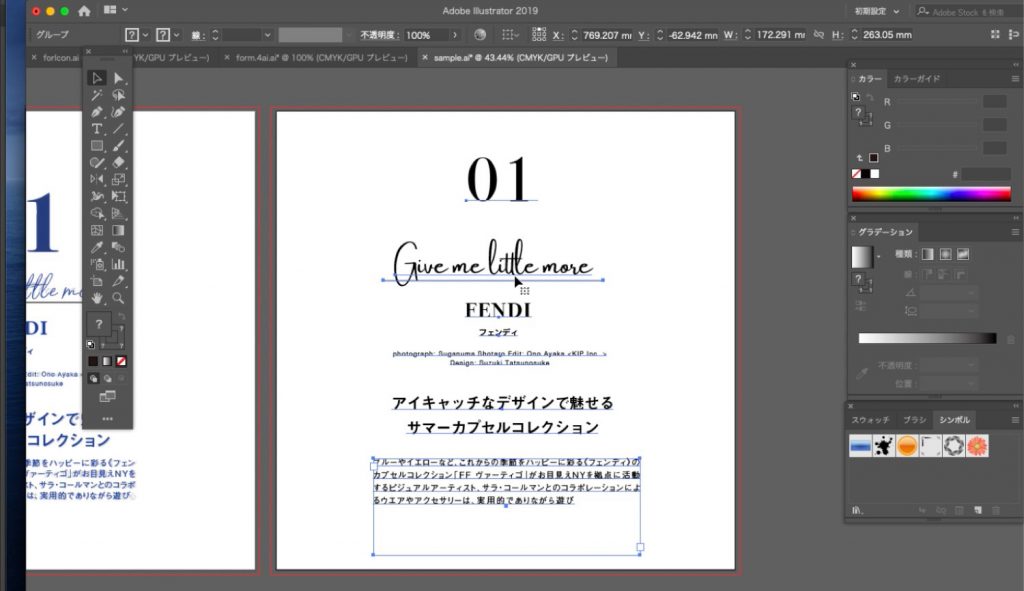Select the Selection tool

click(97, 78)
